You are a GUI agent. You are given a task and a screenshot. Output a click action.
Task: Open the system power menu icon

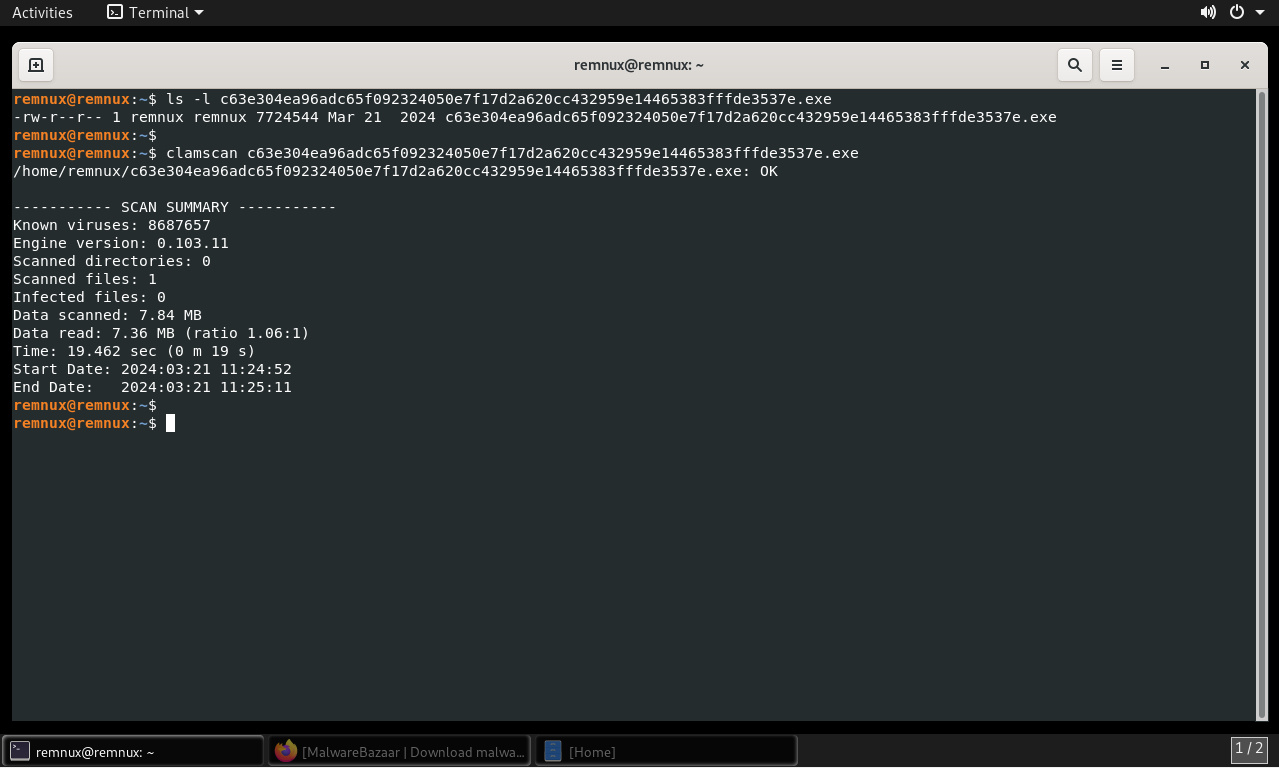1236,12
